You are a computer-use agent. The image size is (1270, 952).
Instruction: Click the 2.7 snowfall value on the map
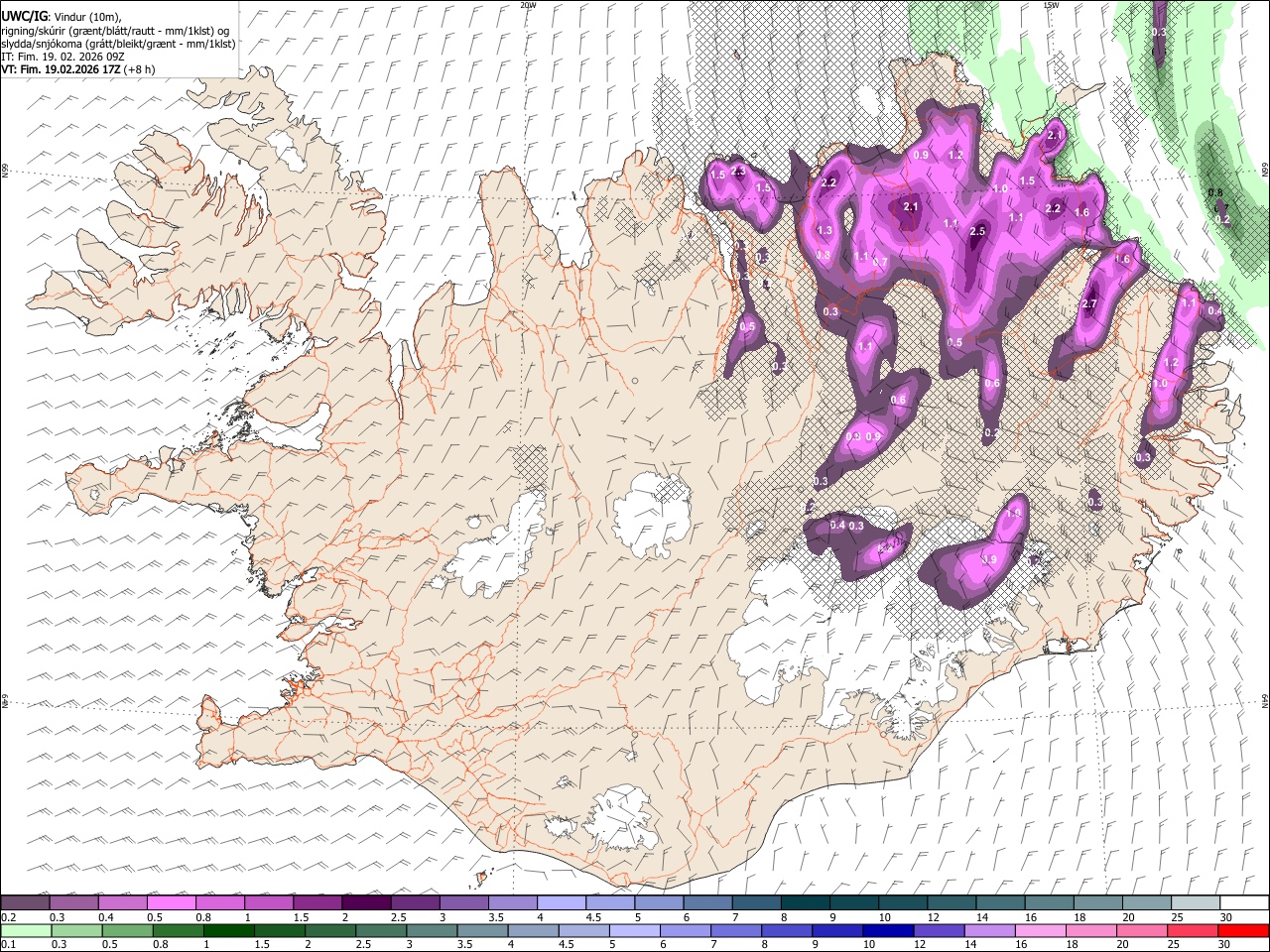coord(1089,303)
